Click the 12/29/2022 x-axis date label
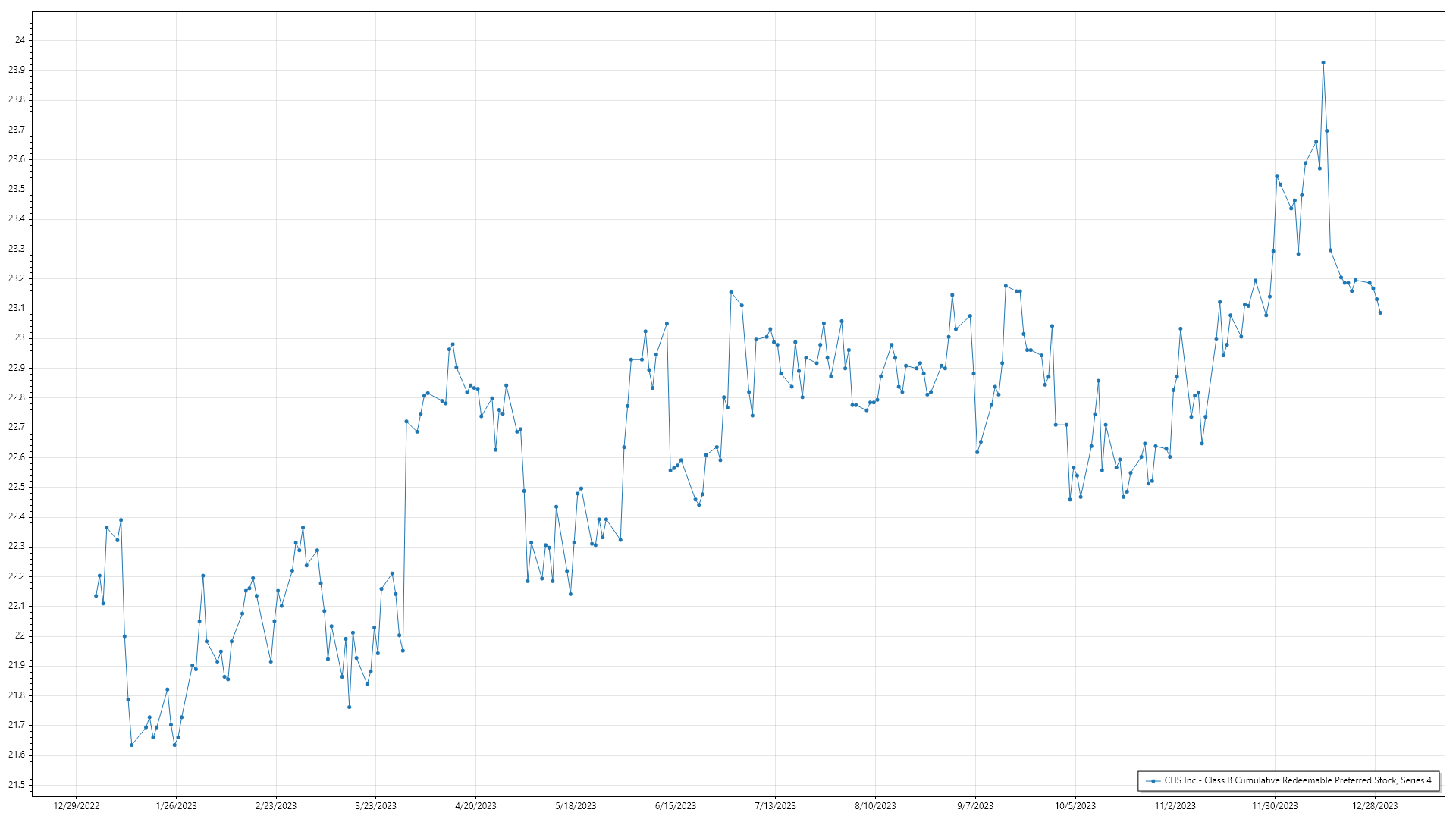1456x819 pixels. [77, 806]
